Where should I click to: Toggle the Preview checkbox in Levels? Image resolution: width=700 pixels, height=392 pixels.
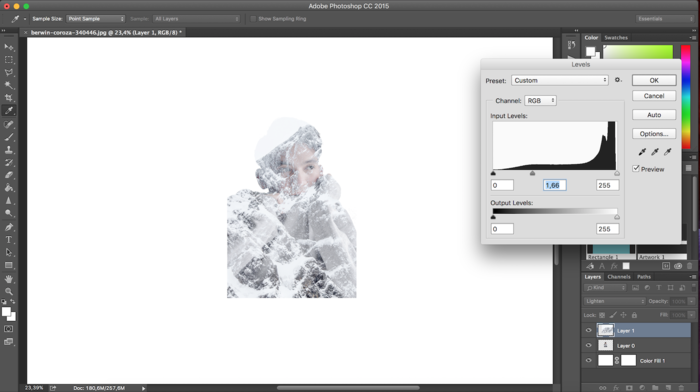click(636, 168)
